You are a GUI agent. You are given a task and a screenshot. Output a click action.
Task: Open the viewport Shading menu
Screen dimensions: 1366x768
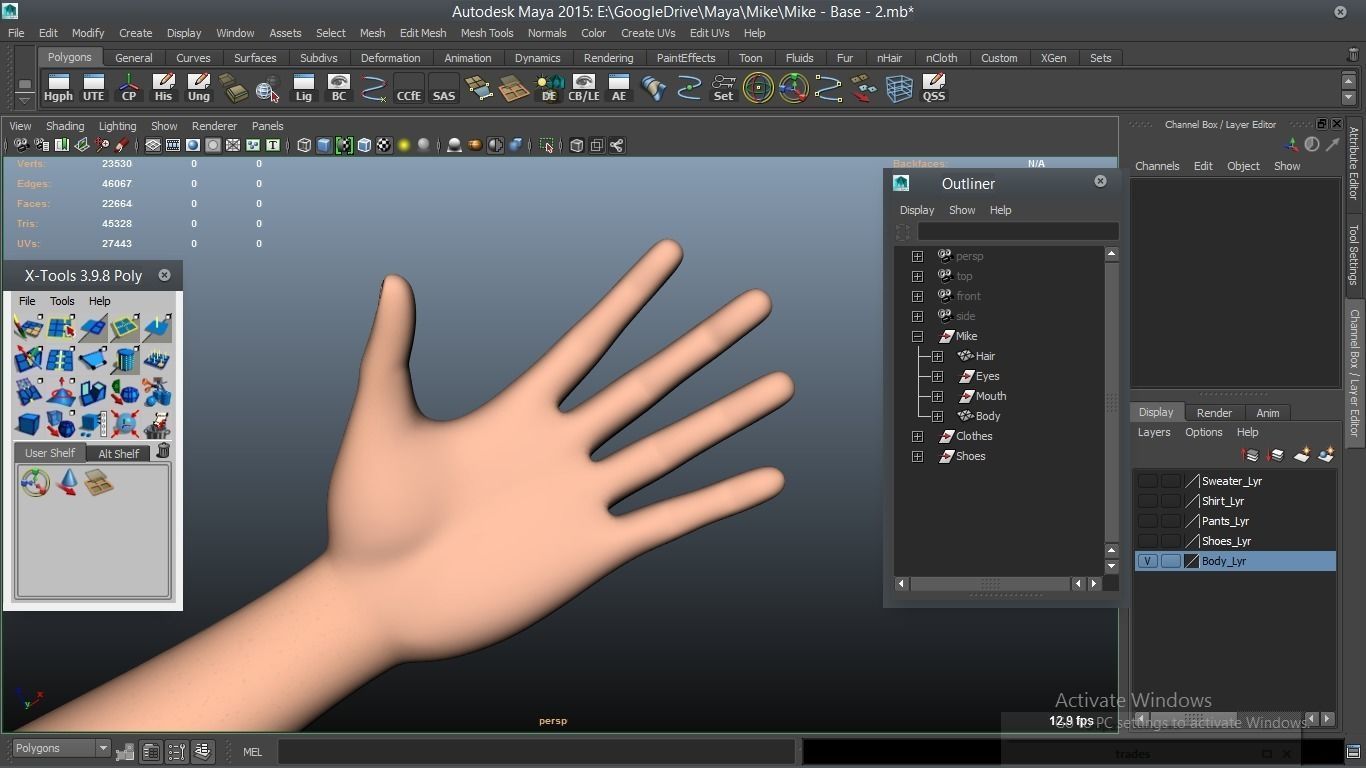pyautogui.click(x=65, y=126)
